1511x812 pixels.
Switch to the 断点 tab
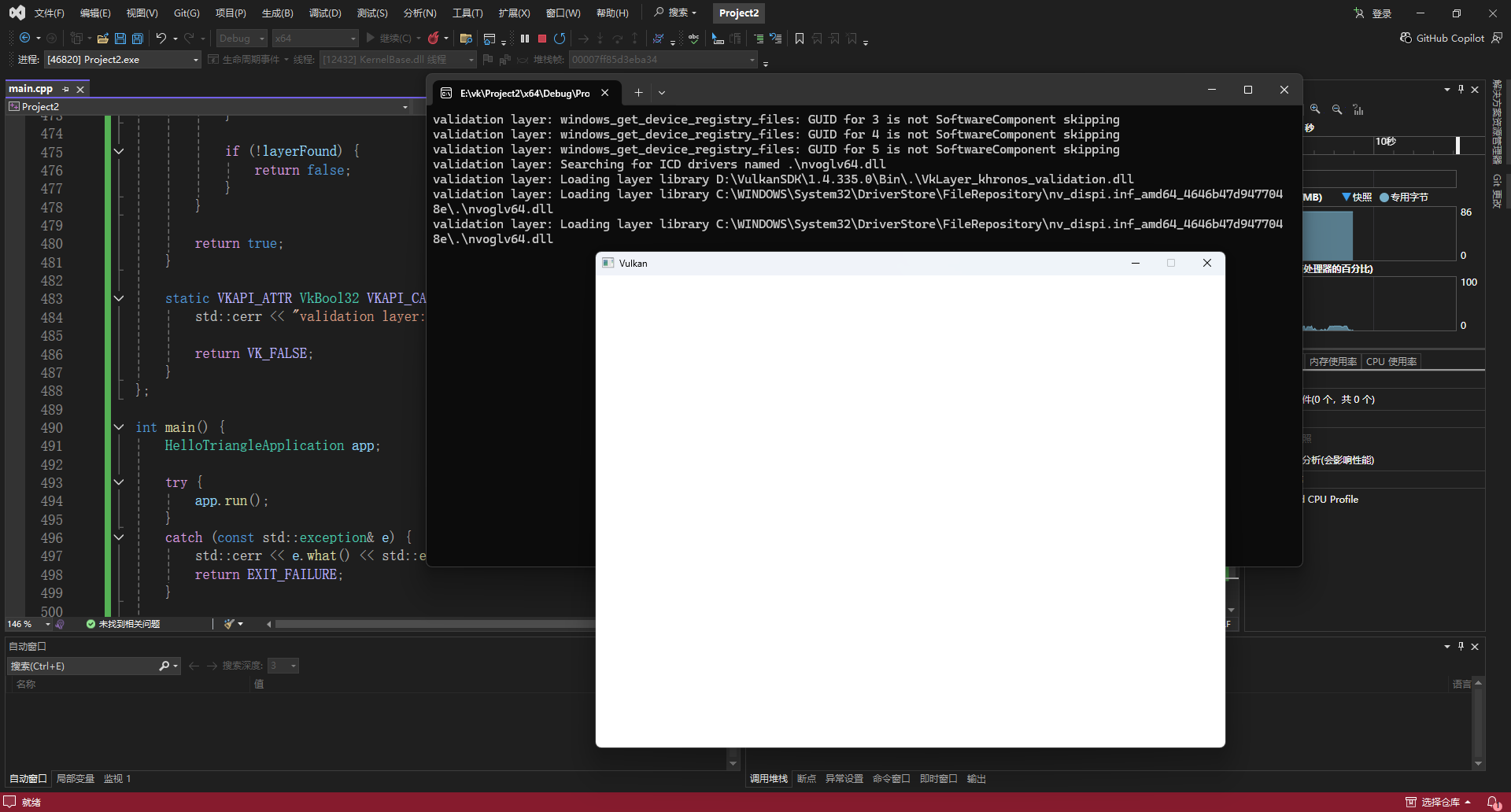pyautogui.click(x=807, y=778)
